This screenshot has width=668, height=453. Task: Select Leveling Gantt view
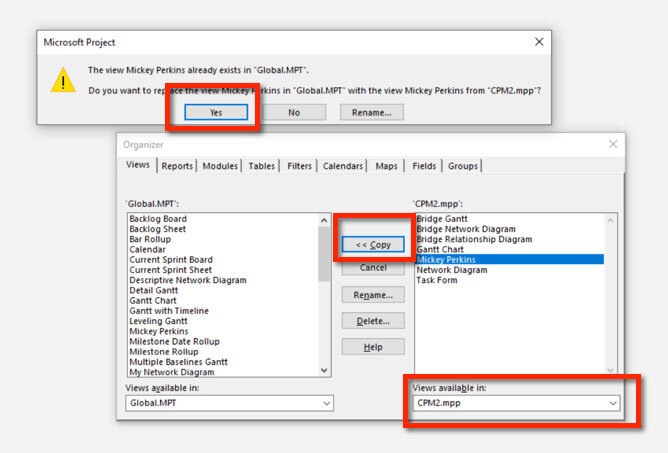click(158, 321)
